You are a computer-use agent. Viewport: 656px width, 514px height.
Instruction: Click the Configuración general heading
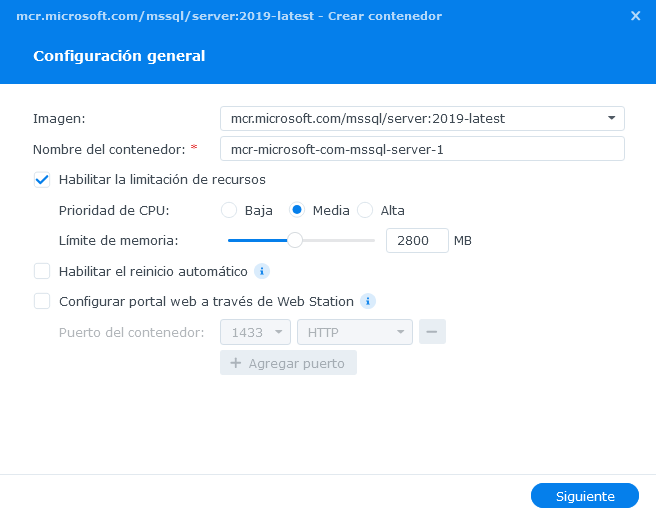[119, 56]
